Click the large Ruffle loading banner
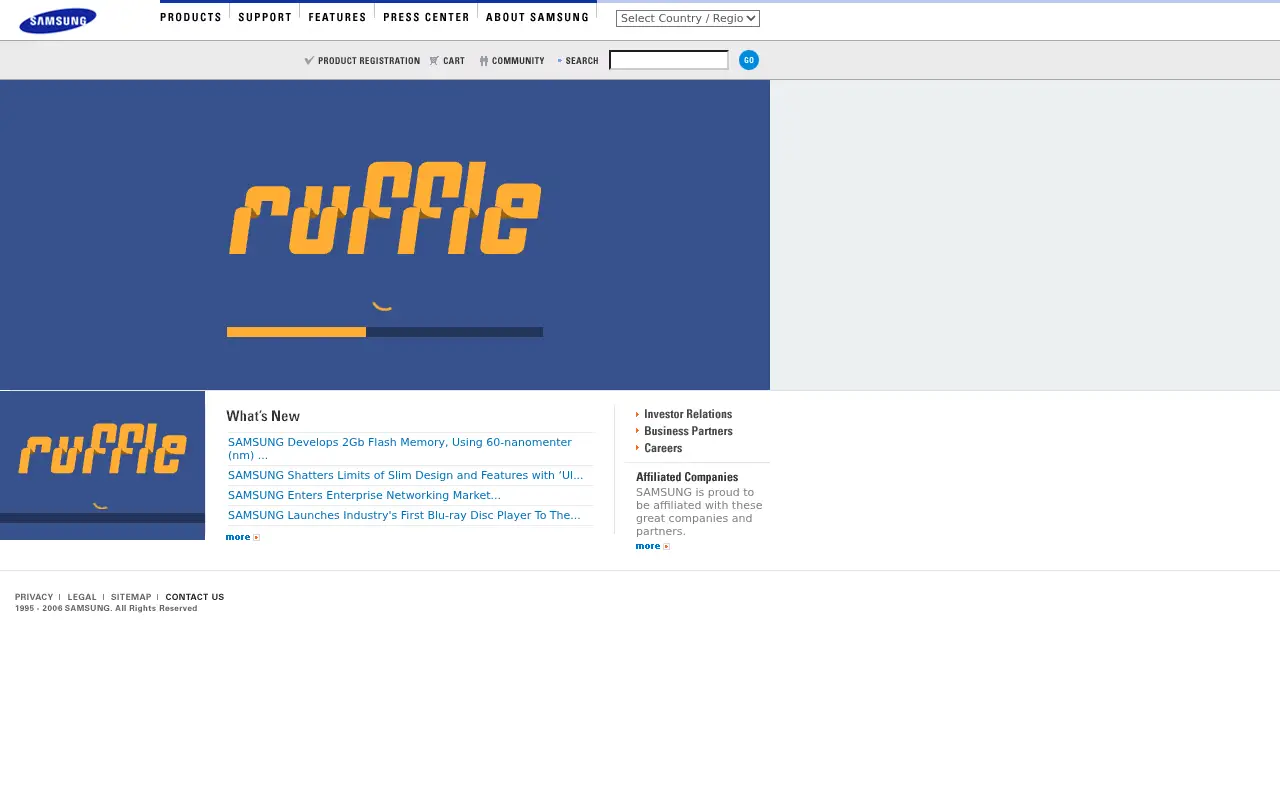The height and width of the screenshot is (800, 1280). (x=385, y=235)
